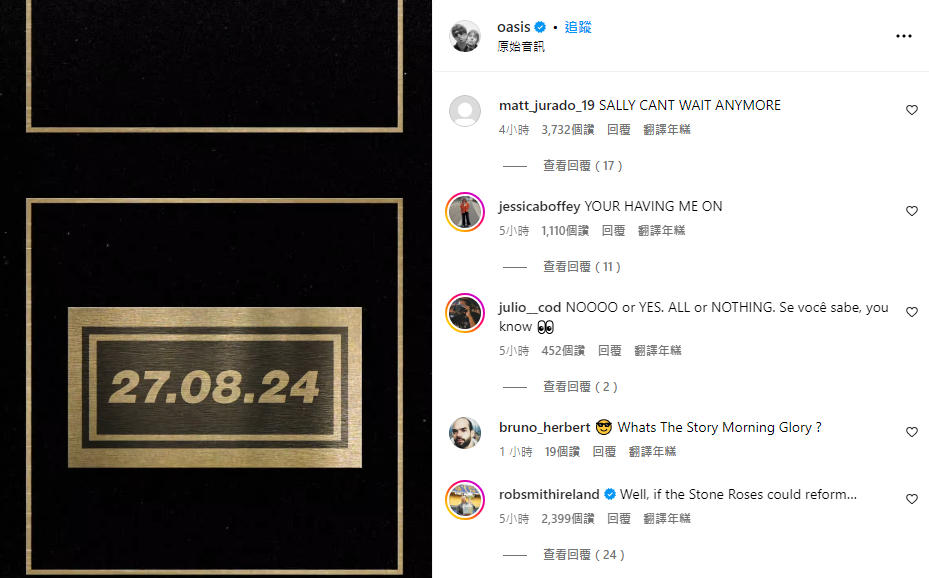The image size is (929, 578).
Task: Open matt_jurado_19's default avatar
Action: [465, 111]
